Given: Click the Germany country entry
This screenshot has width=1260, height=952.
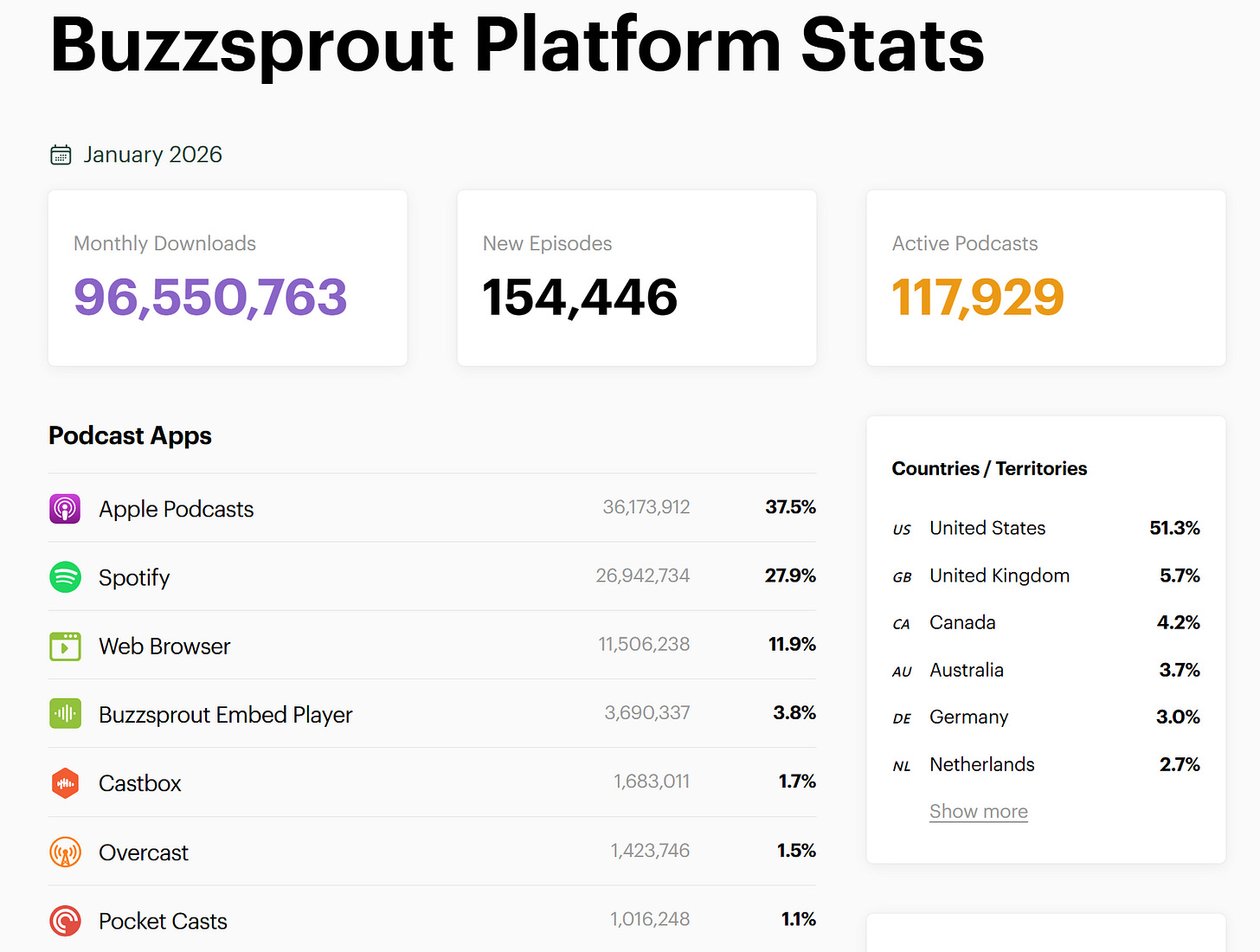Looking at the screenshot, I should pyautogui.click(x=1046, y=717).
